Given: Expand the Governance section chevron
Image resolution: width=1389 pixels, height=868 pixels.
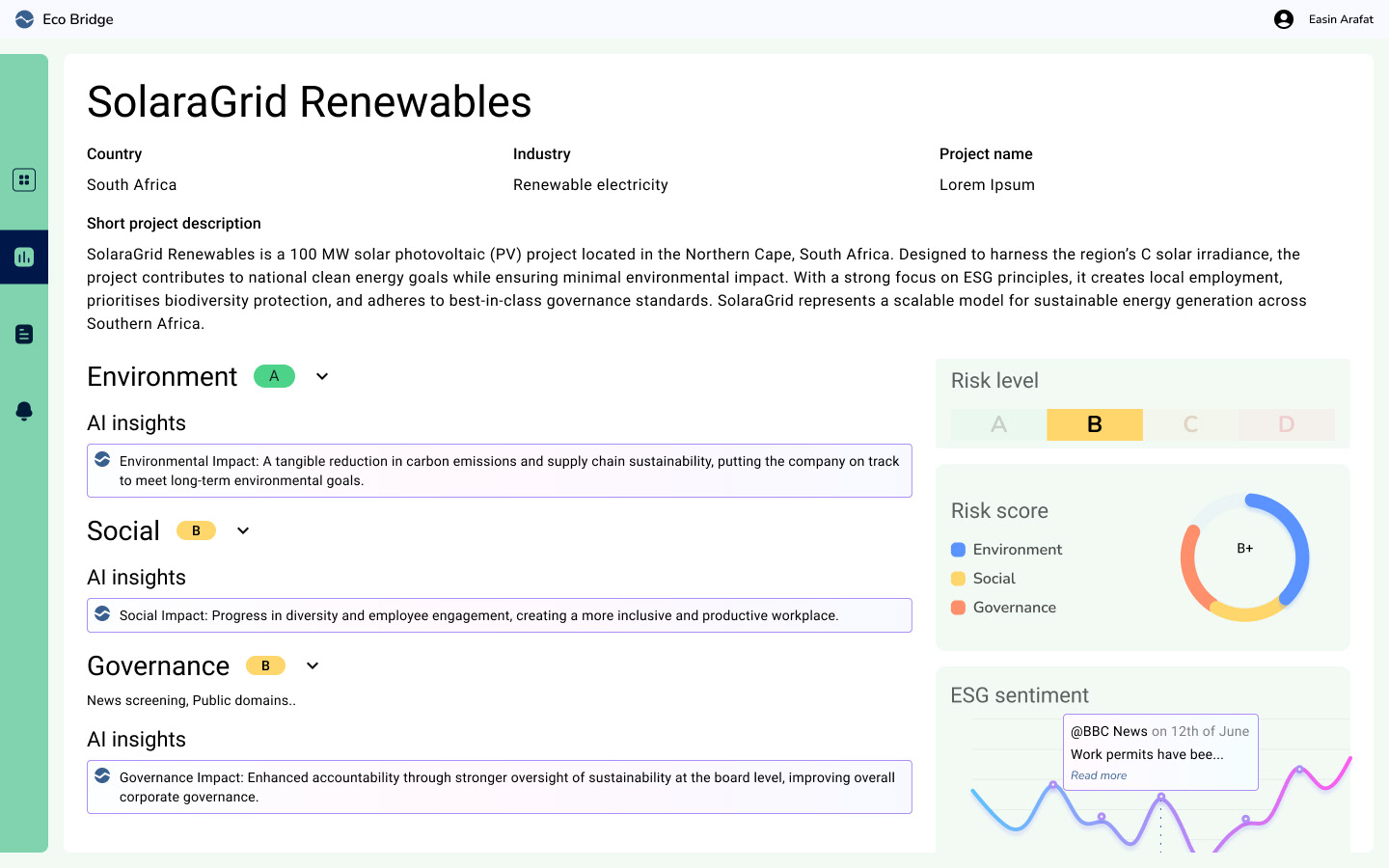Looking at the screenshot, I should [x=313, y=665].
